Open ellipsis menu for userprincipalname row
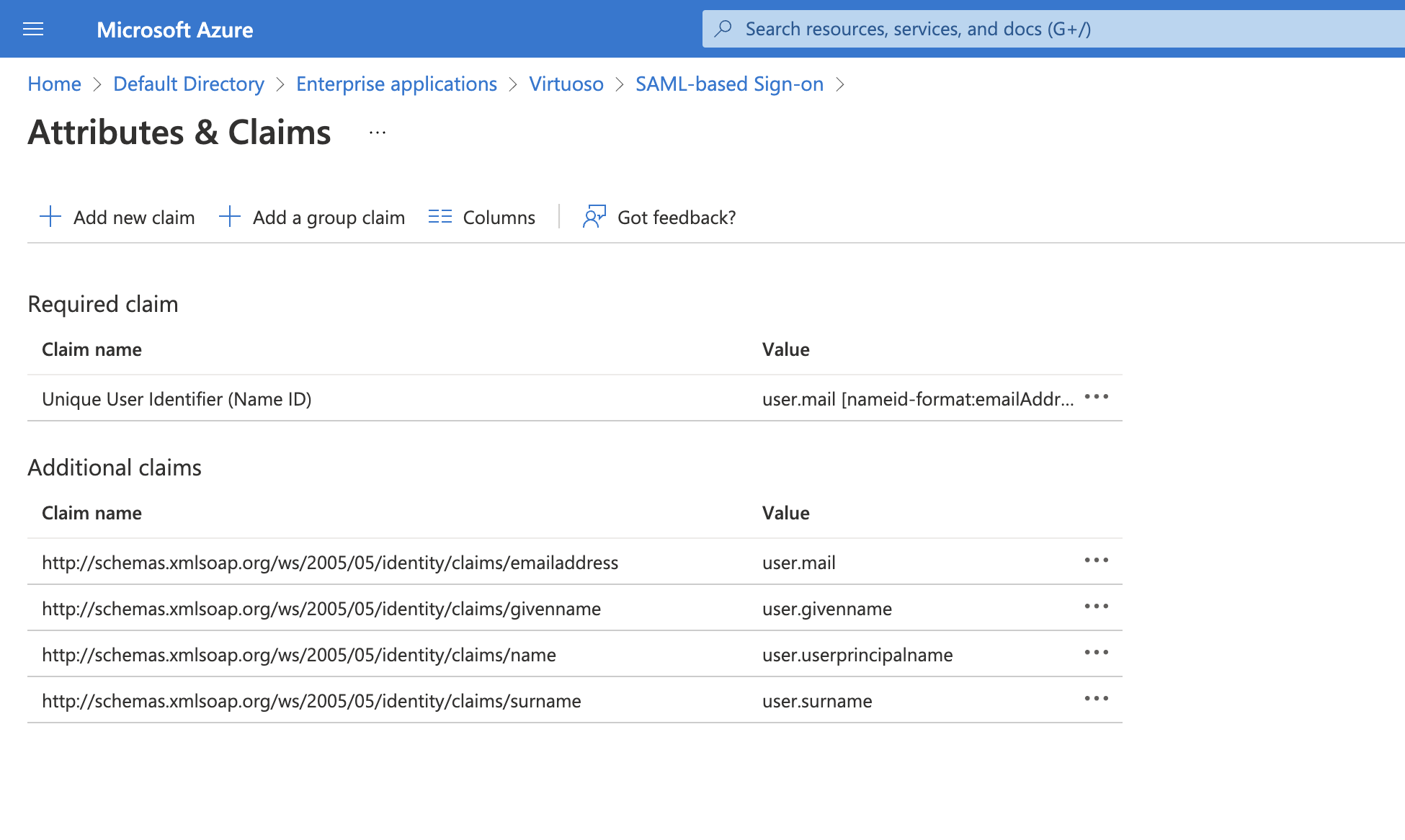 pyautogui.click(x=1097, y=653)
